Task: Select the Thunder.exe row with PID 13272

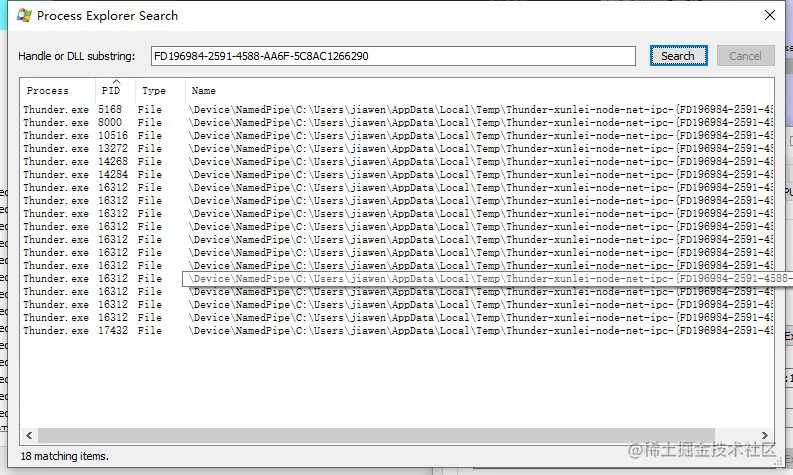Action: pyautogui.click(x=397, y=149)
